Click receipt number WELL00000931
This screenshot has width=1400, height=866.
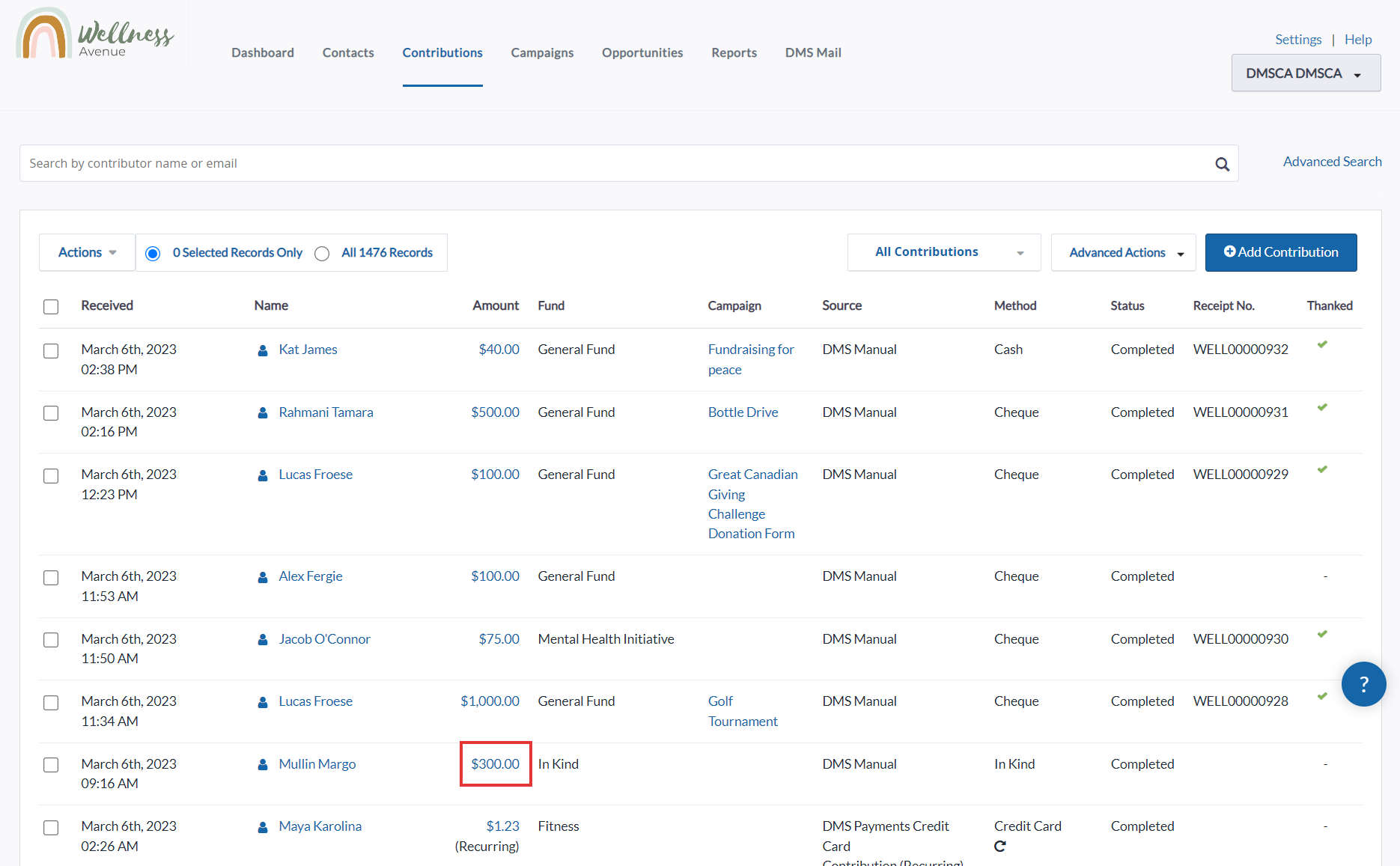1241,412
